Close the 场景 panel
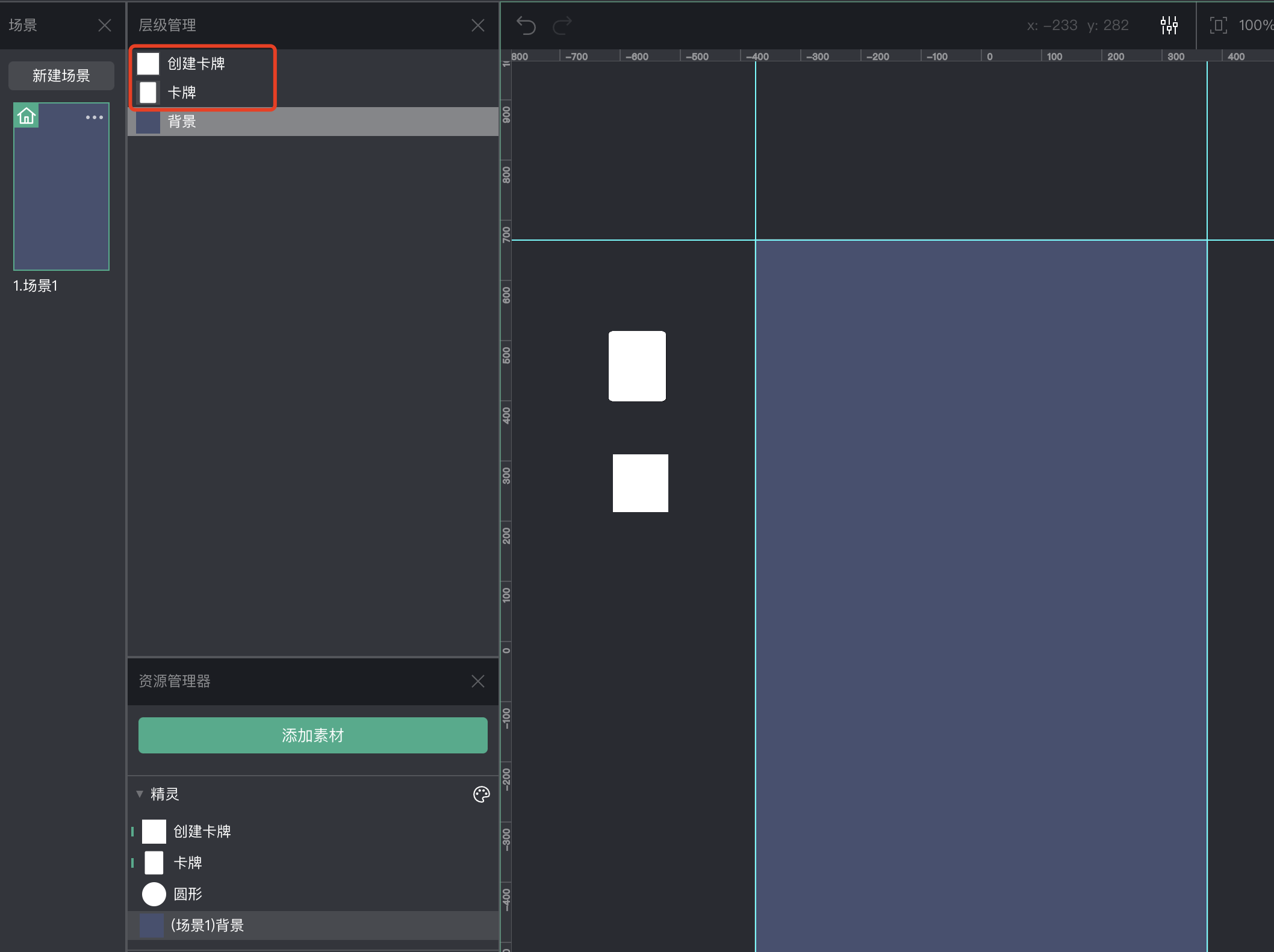The width and height of the screenshot is (1274, 952). [x=104, y=25]
